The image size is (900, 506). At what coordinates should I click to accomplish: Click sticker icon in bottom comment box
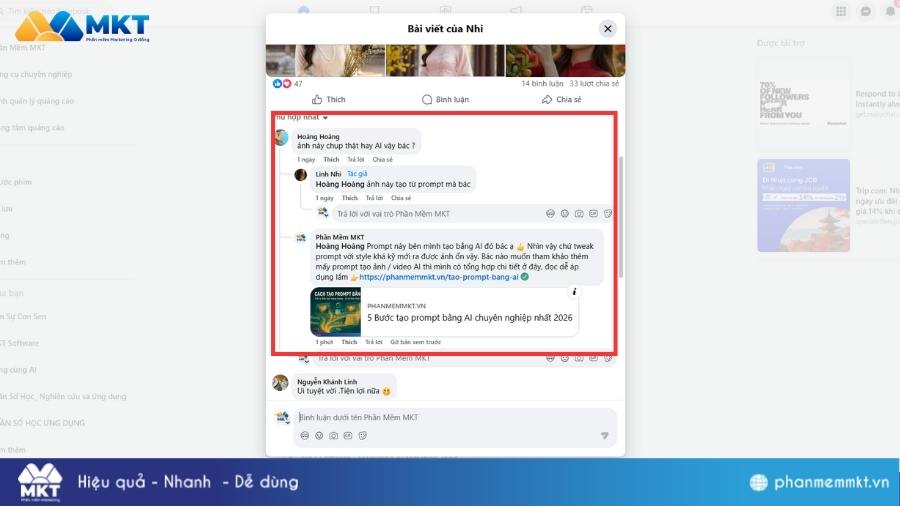(x=362, y=436)
